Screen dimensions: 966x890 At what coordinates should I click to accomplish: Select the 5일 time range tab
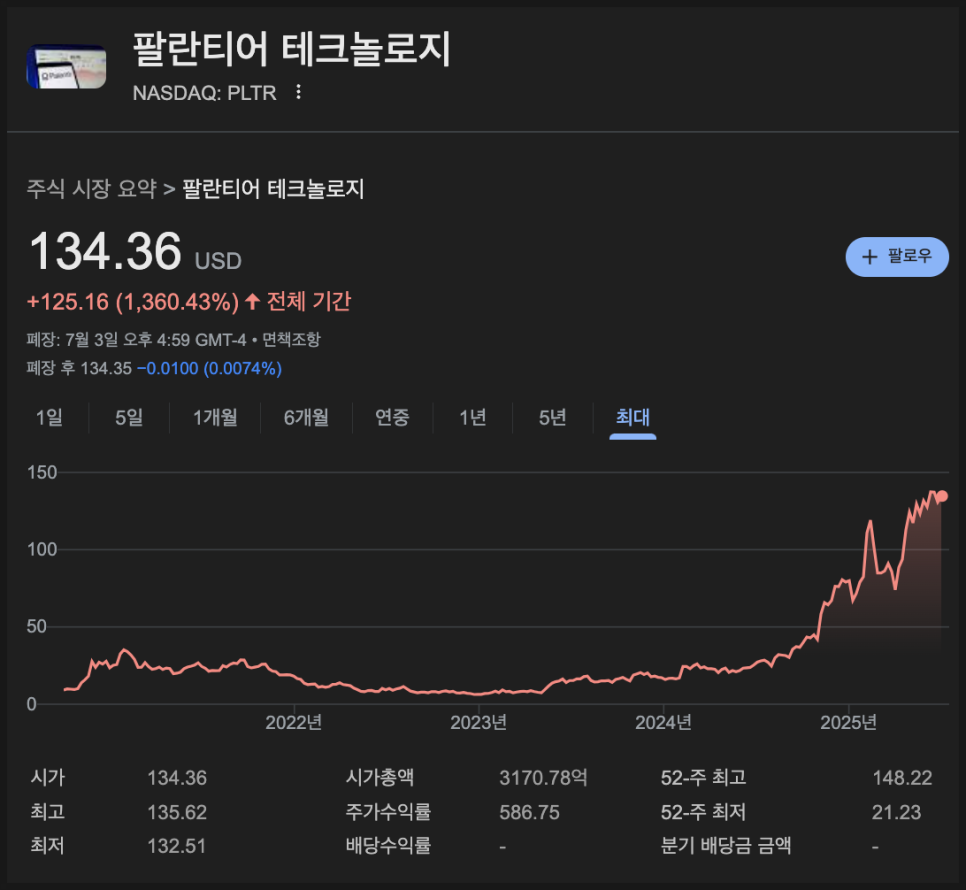(x=129, y=418)
